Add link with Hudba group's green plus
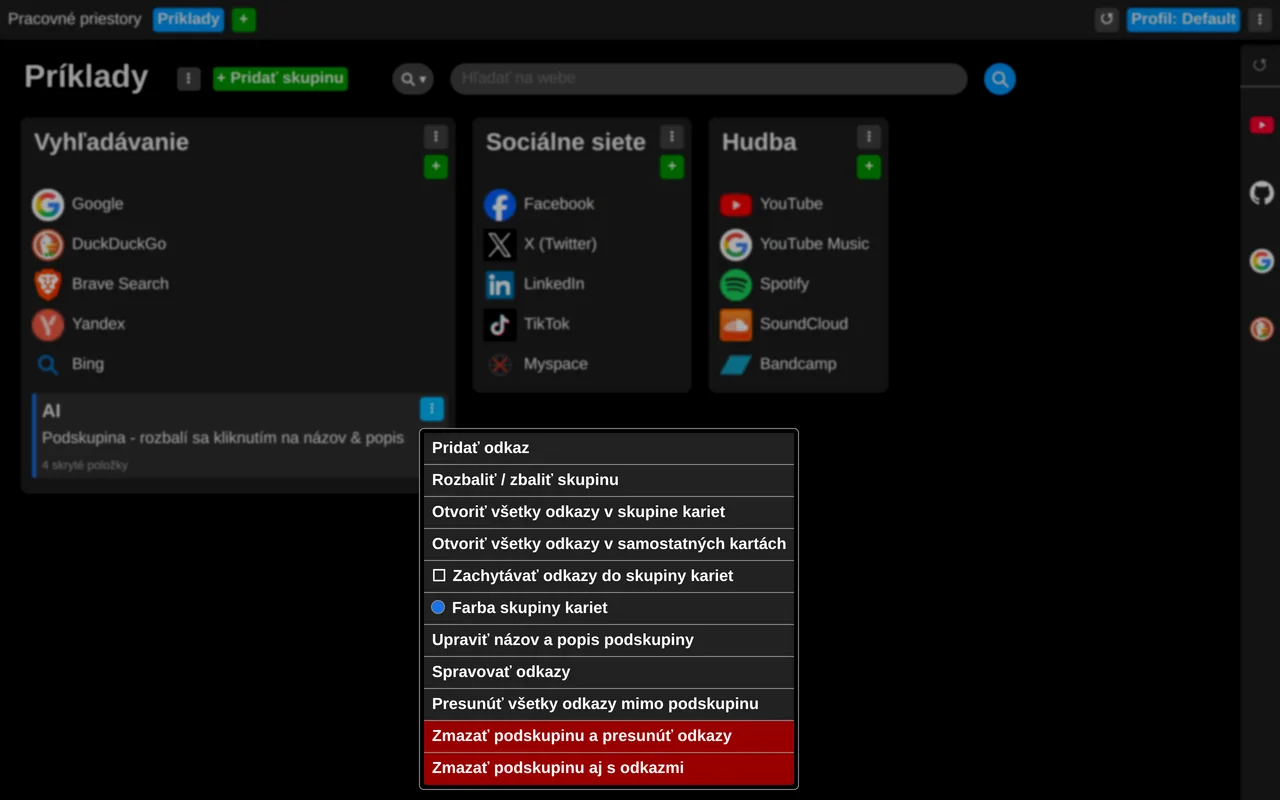Screen dimensions: 1280x800 point(868,167)
